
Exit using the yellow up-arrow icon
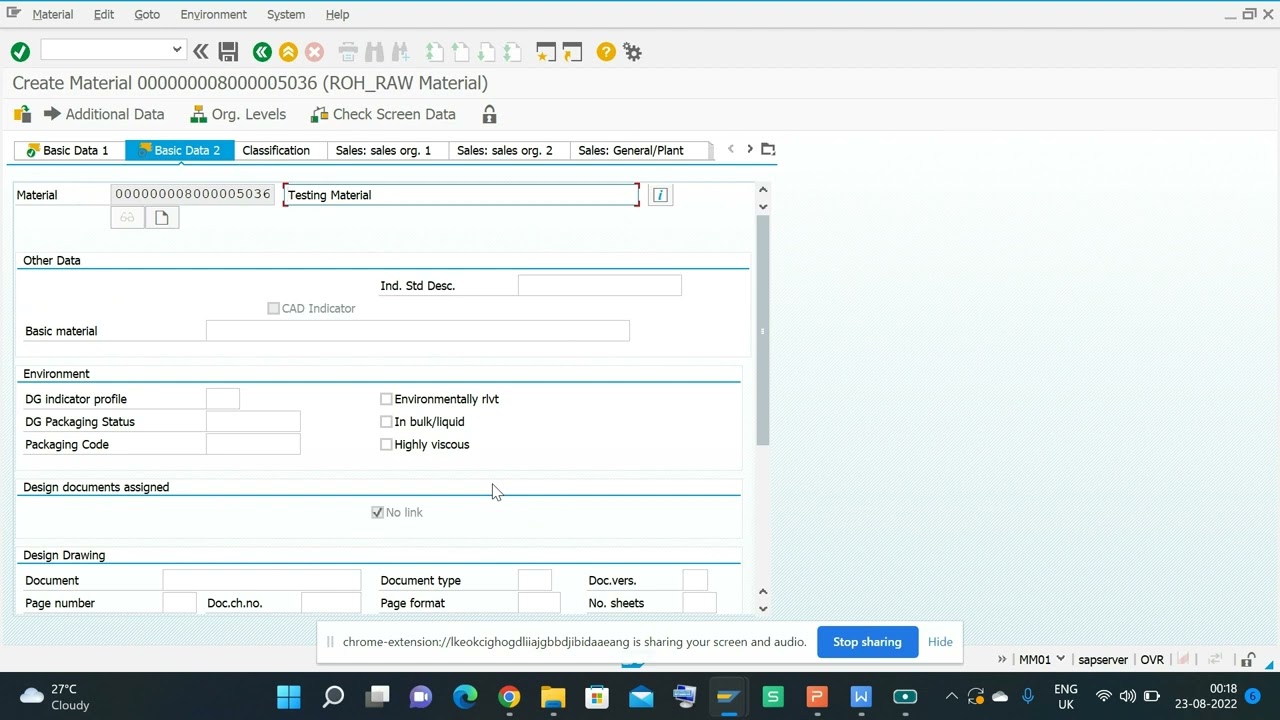(x=288, y=52)
